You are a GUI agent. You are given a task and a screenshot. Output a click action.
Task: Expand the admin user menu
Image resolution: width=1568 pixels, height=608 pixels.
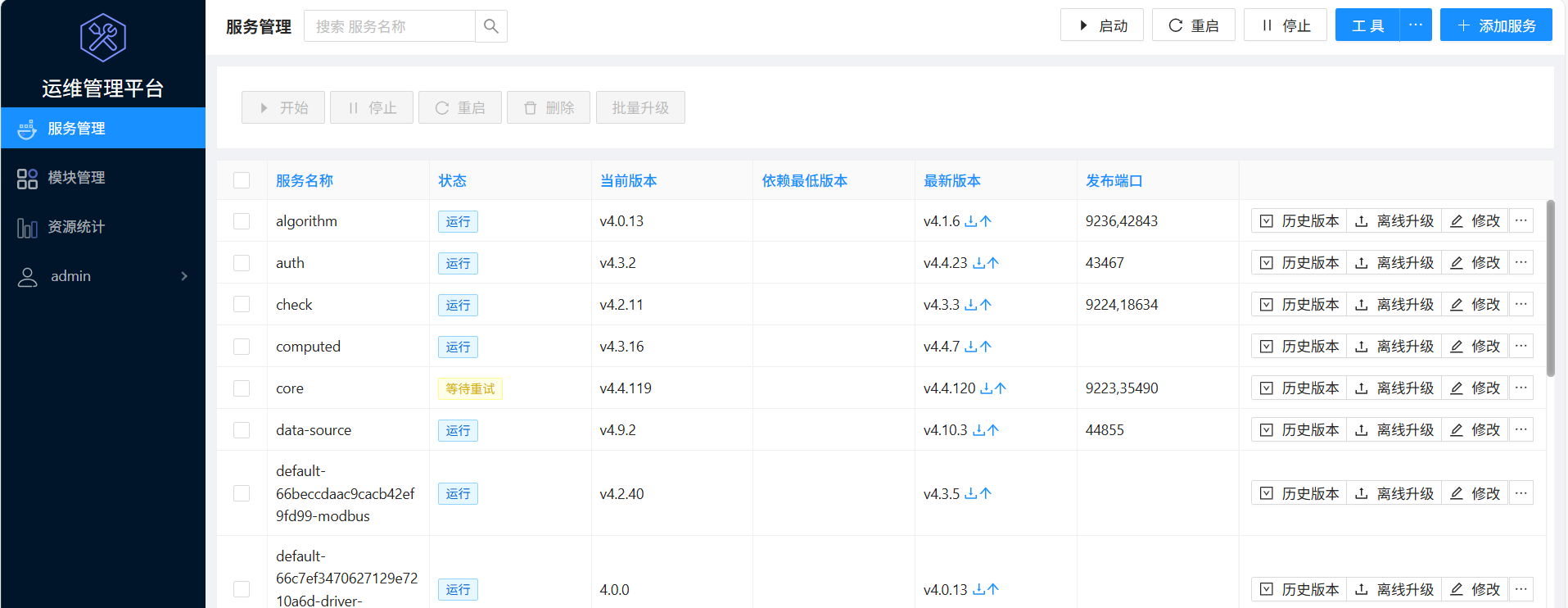point(103,276)
